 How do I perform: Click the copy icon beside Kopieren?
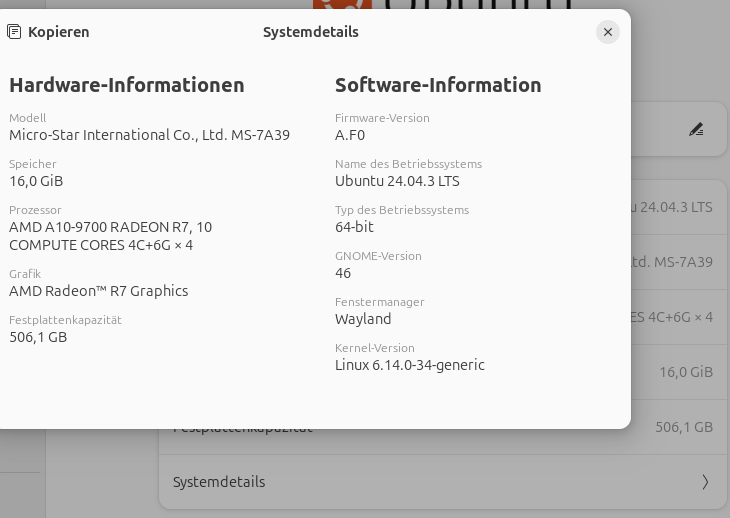[x=14, y=32]
